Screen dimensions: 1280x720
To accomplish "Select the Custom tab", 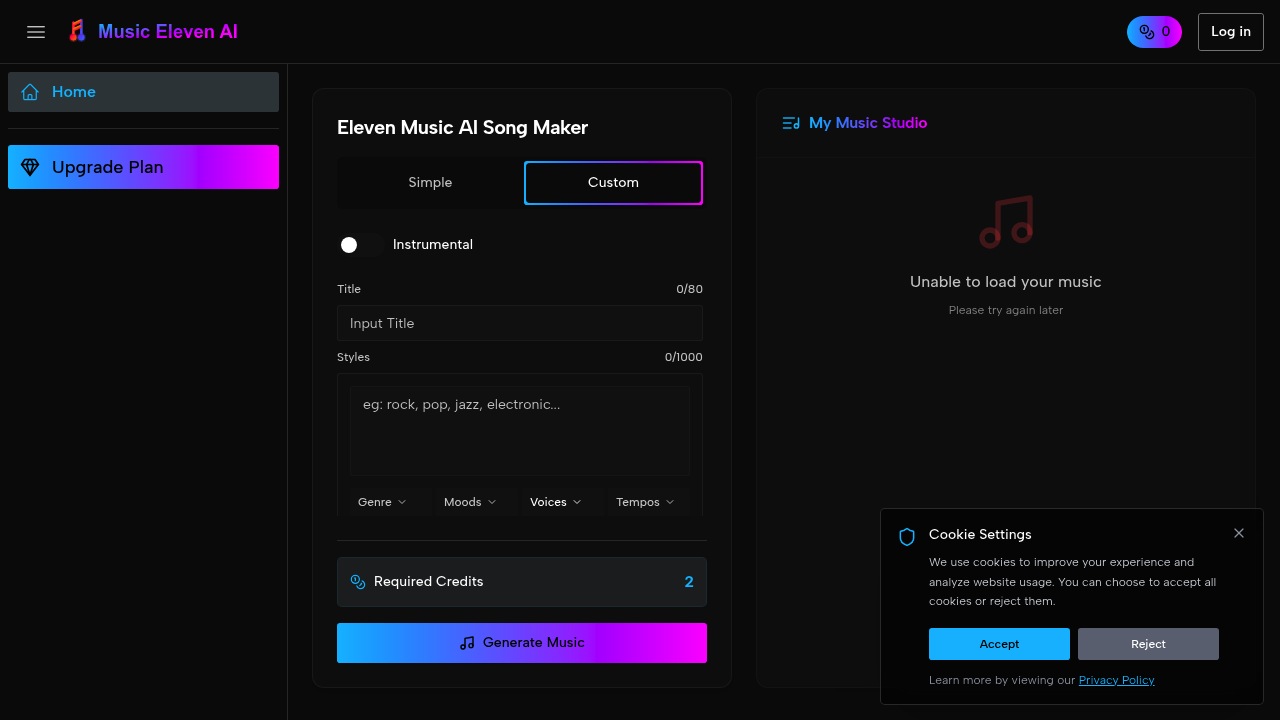I will 613,182.
